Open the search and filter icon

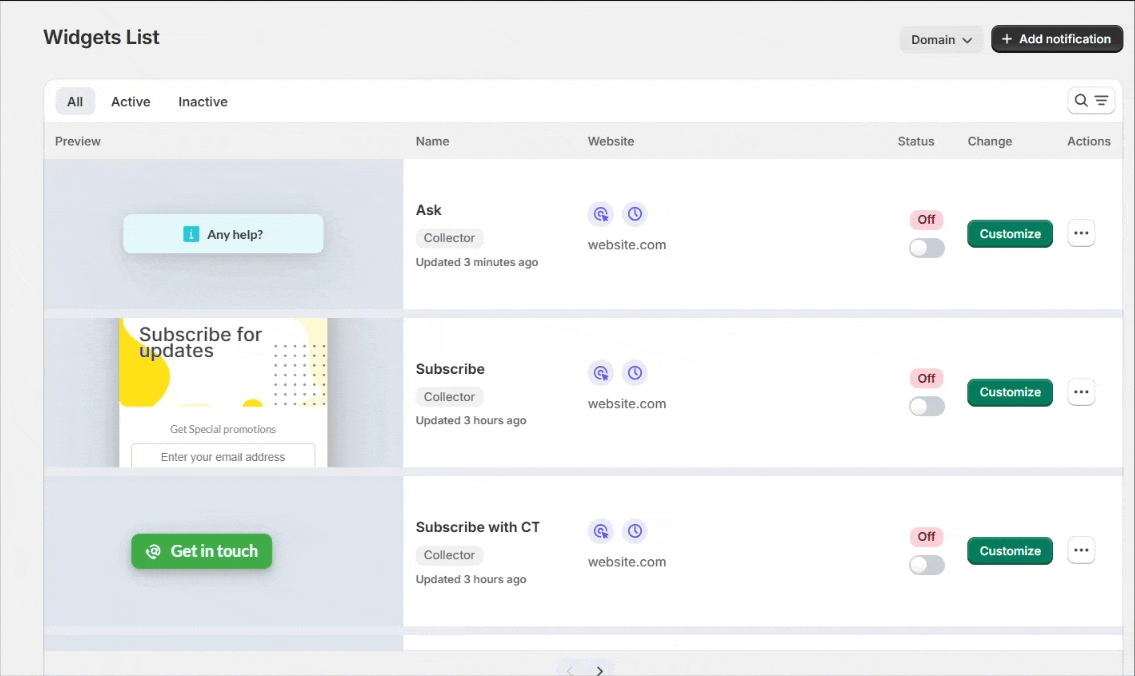[1091, 101]
